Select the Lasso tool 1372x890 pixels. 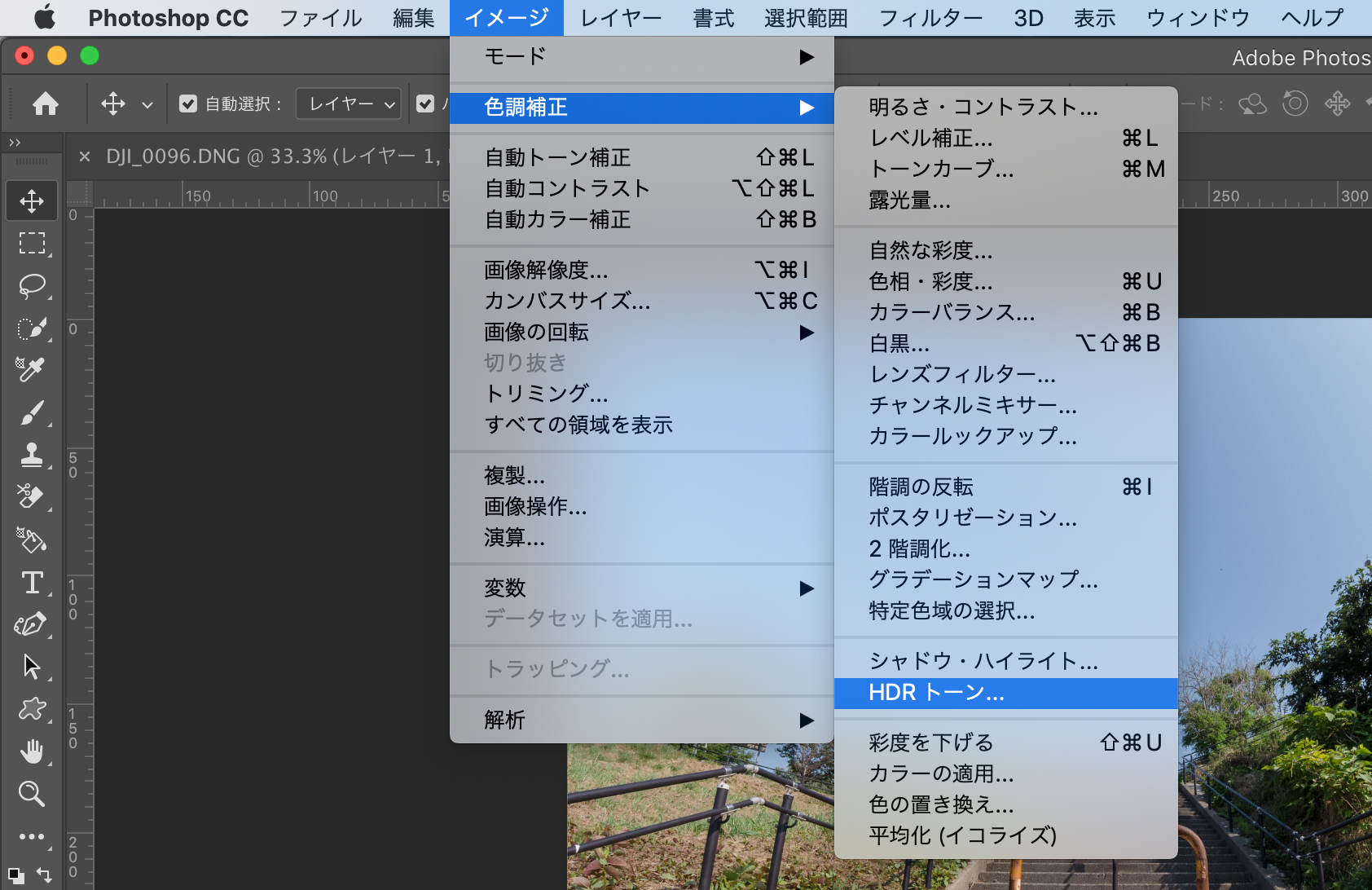pyautogui.click(x=32, y=285)
